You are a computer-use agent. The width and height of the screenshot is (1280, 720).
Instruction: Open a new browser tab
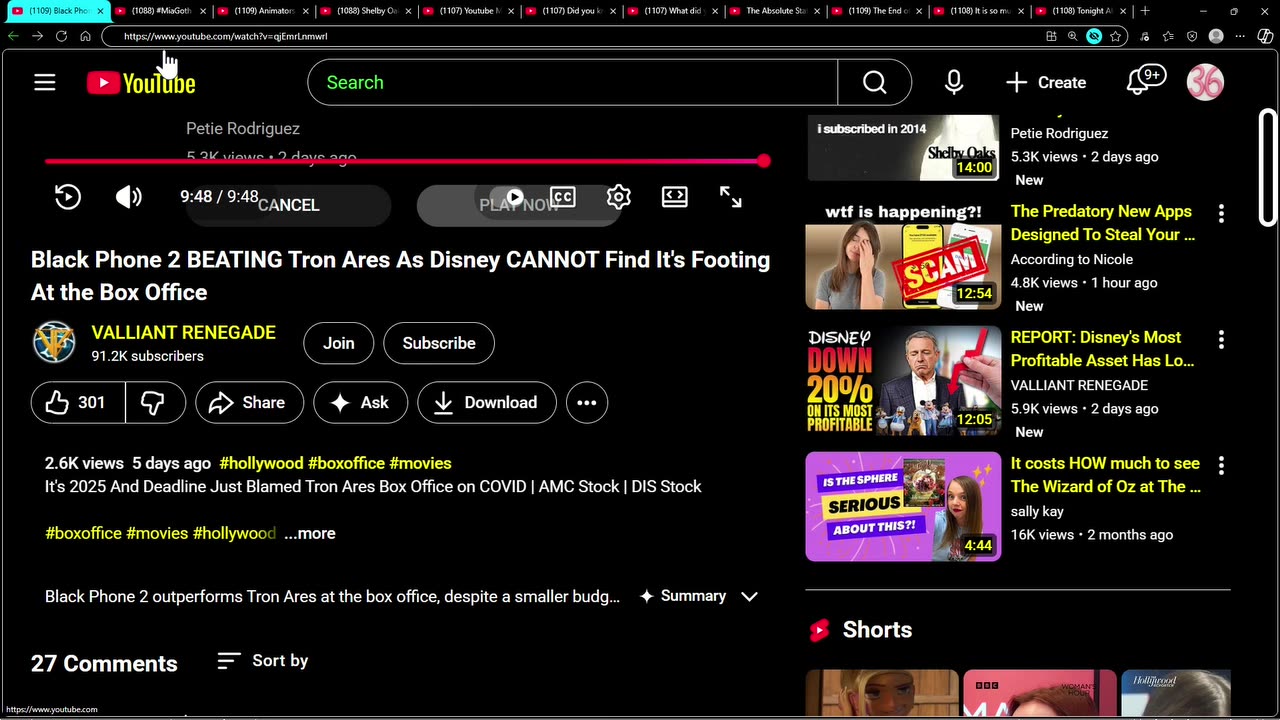[x=1145, y=11]
